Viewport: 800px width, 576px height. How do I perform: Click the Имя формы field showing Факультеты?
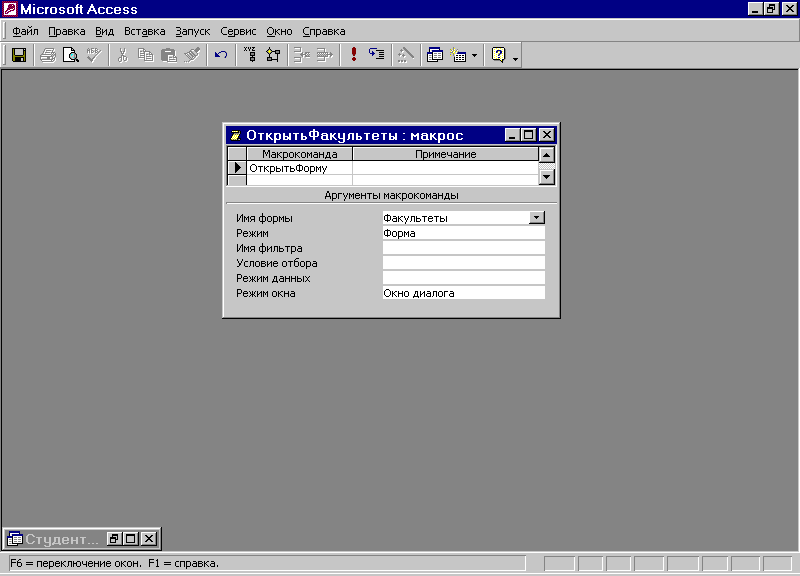(455, 218)
